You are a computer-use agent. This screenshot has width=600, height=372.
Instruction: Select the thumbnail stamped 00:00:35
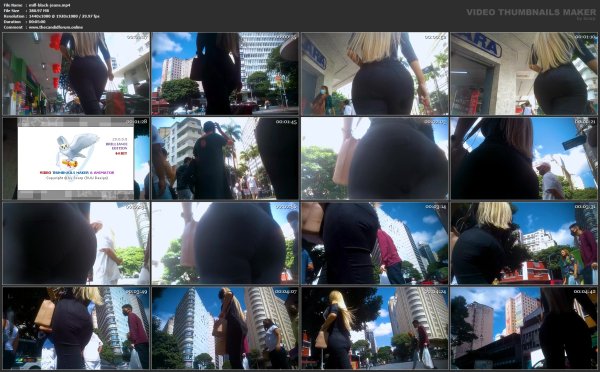click(225, 73)
